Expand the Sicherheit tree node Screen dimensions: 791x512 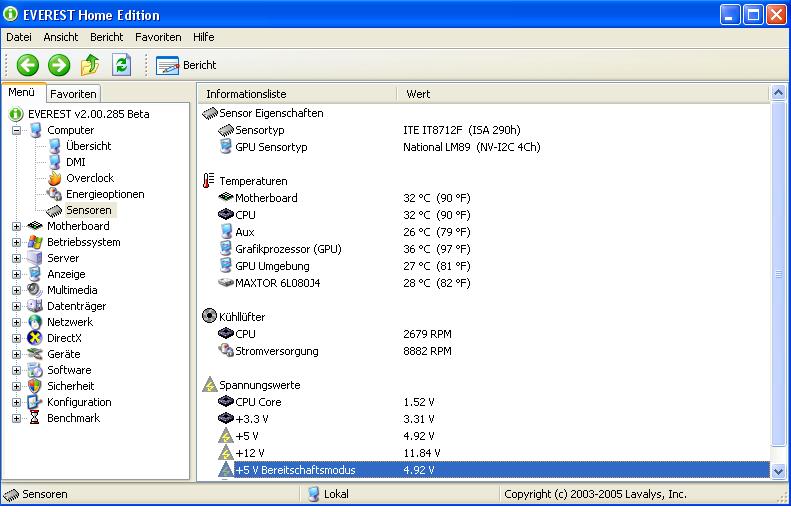[x=17, y=386]
